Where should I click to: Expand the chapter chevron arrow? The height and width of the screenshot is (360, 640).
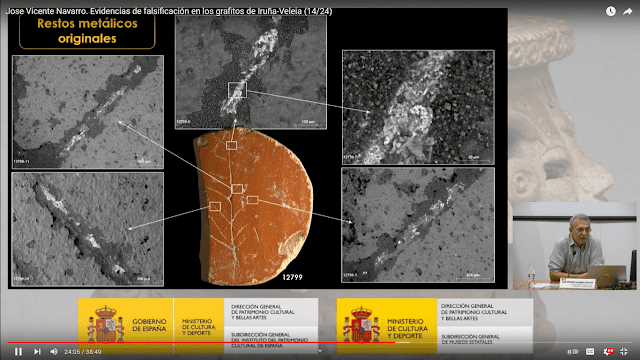tap(320, 351)
